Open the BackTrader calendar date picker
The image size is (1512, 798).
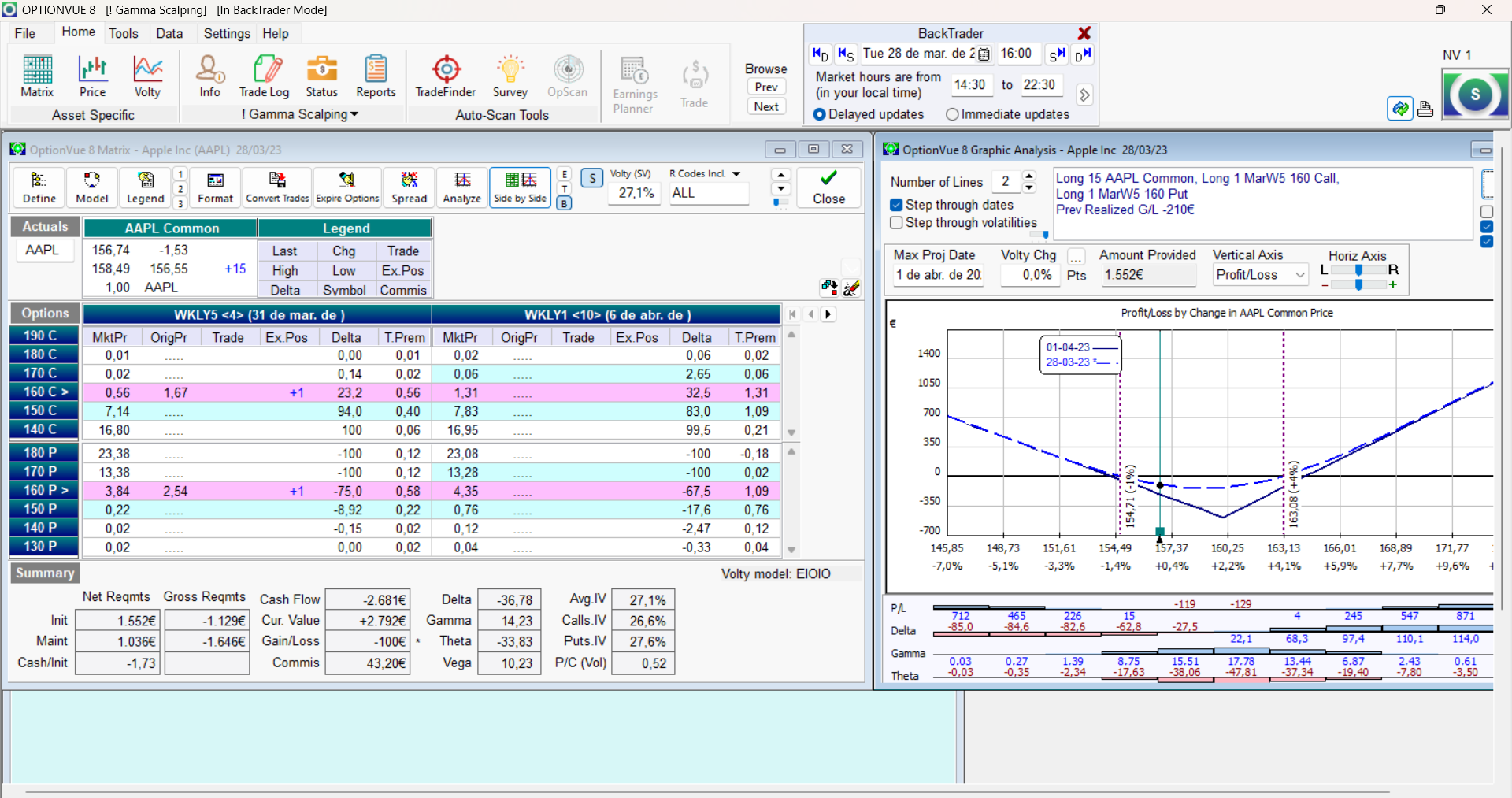click(984, 54)
